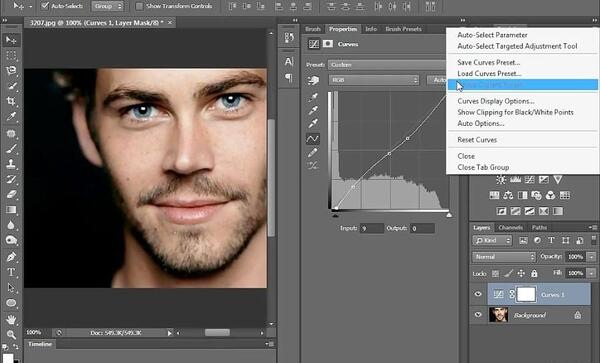
Task: Click the on-image targeted adjustment hand in Curves
Action: [x=313, y=80]
